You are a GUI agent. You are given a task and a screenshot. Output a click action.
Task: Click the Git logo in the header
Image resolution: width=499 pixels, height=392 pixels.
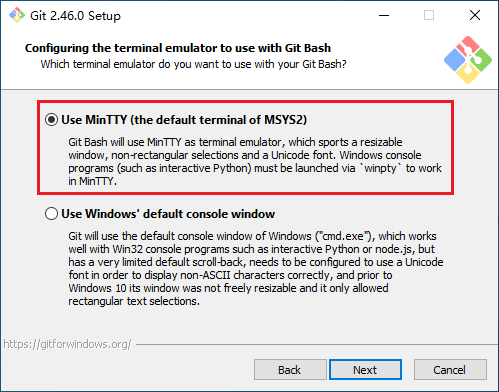pyautogui.click(x=468, y=60)
